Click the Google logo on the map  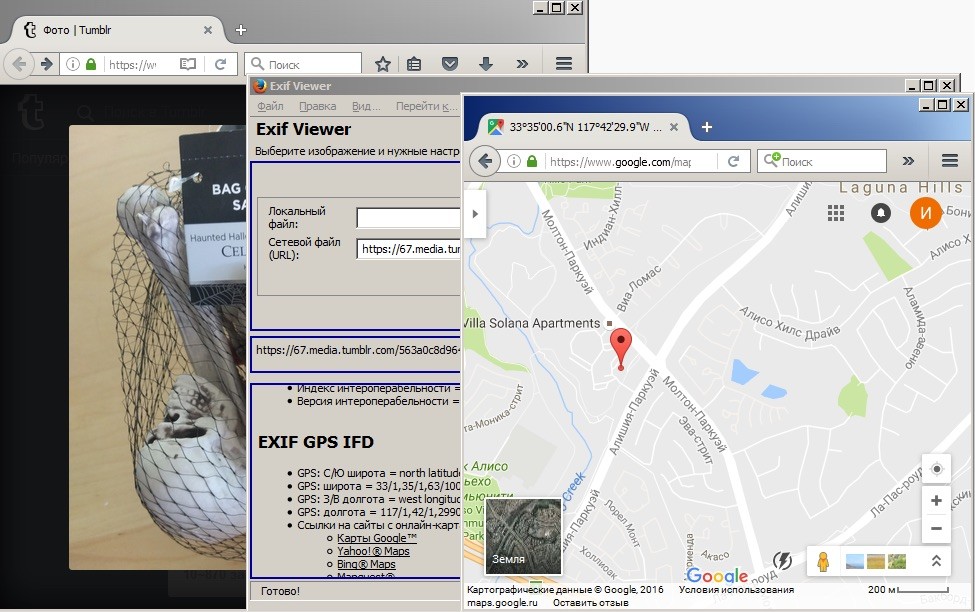click(717, 576)
